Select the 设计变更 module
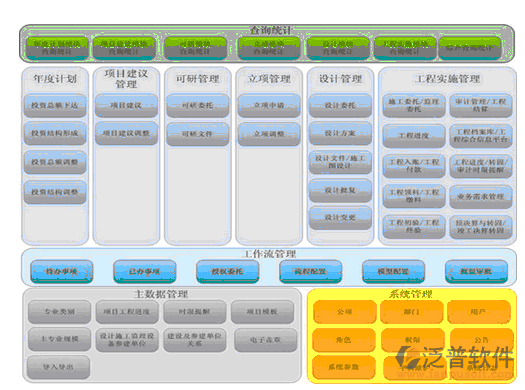This screenshot has width=525, height=390. coord(340,218)
